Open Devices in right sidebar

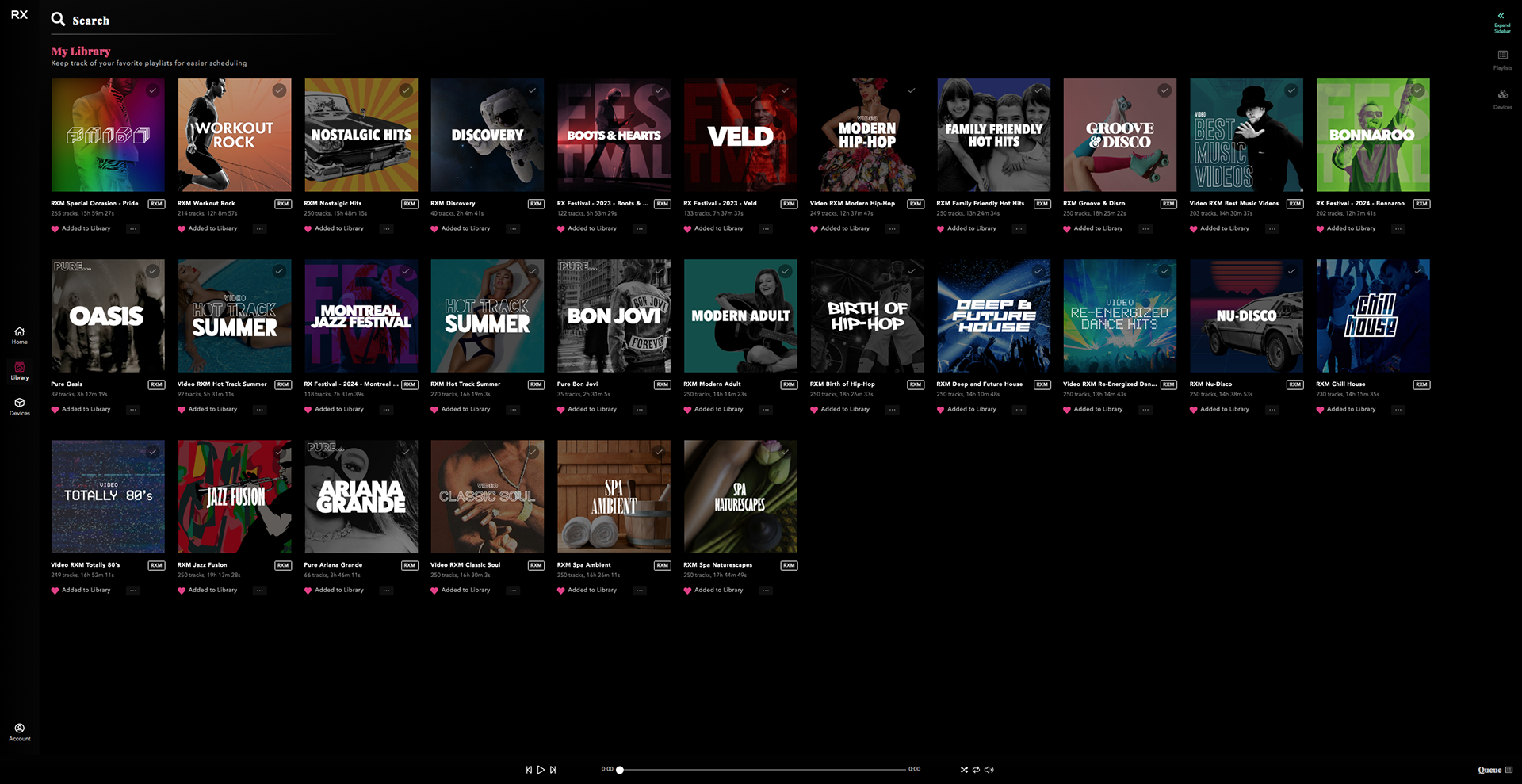click(1502, 98)
